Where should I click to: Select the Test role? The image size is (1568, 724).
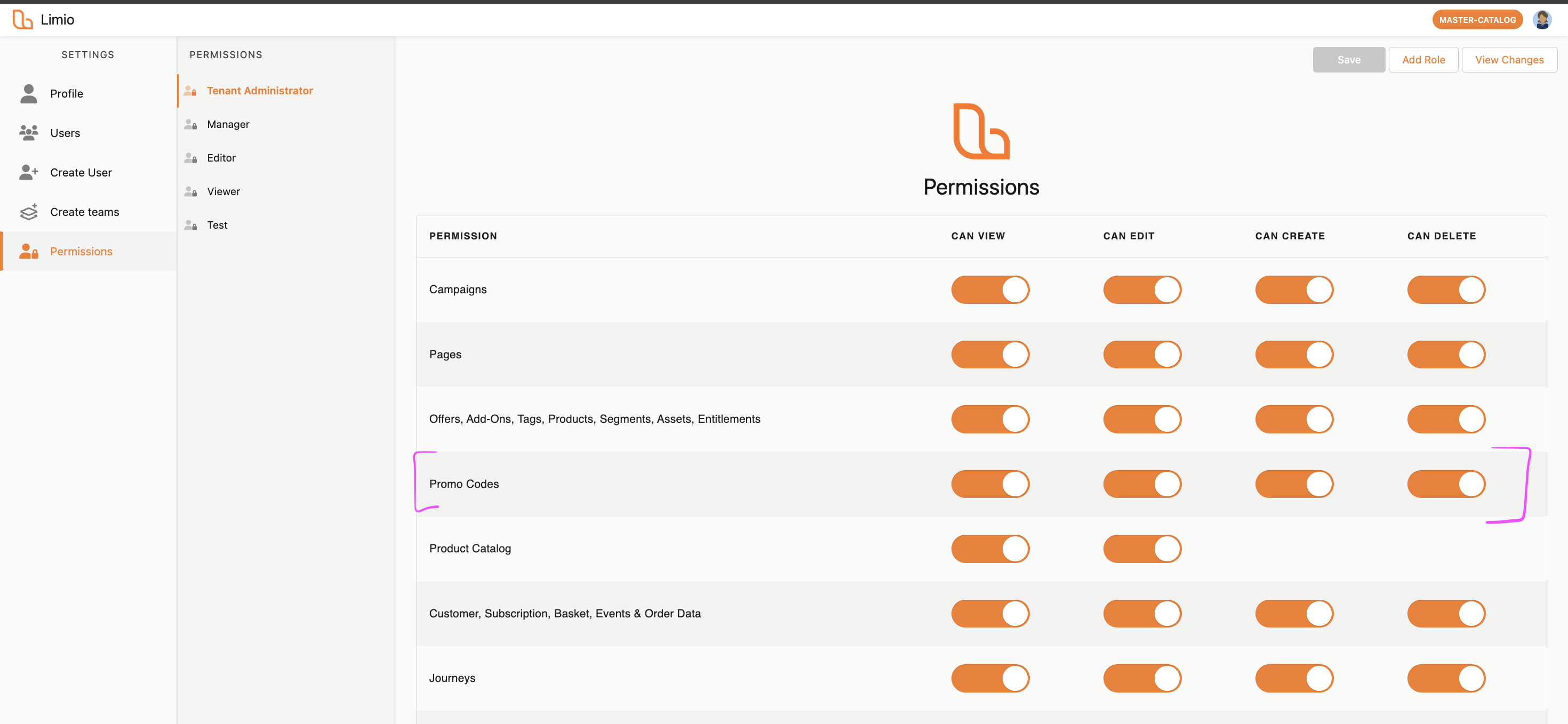(286, 225)
